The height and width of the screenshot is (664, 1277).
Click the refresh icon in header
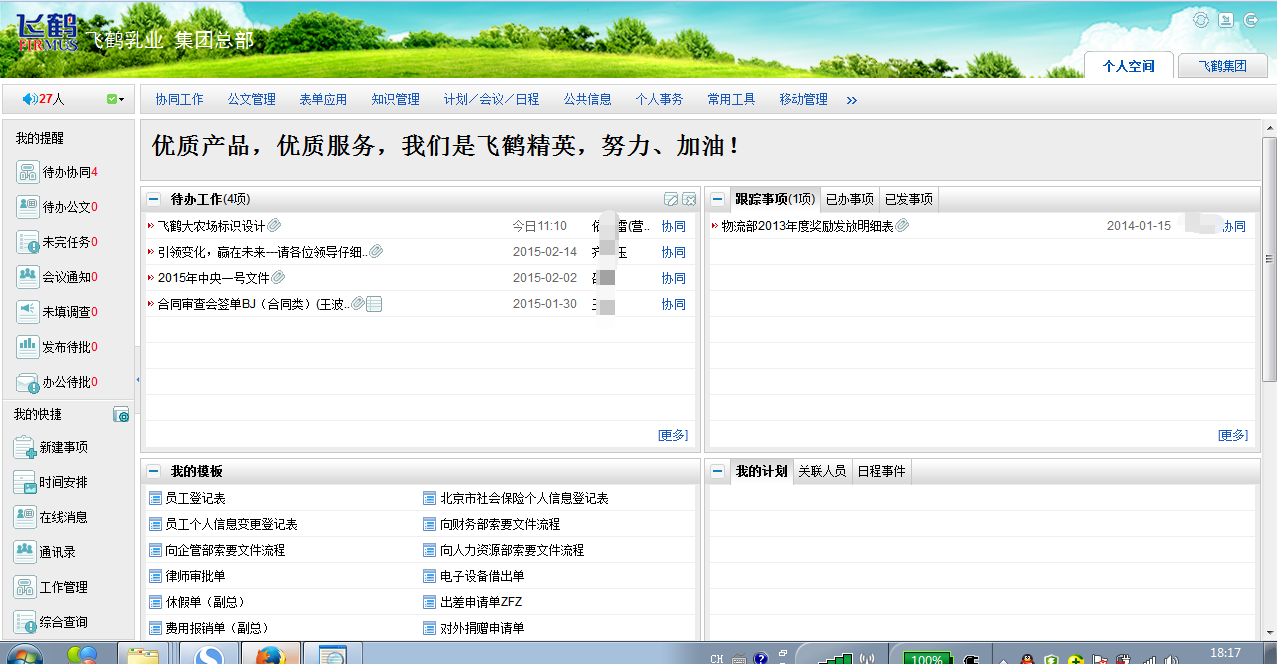coord(1201,20)
